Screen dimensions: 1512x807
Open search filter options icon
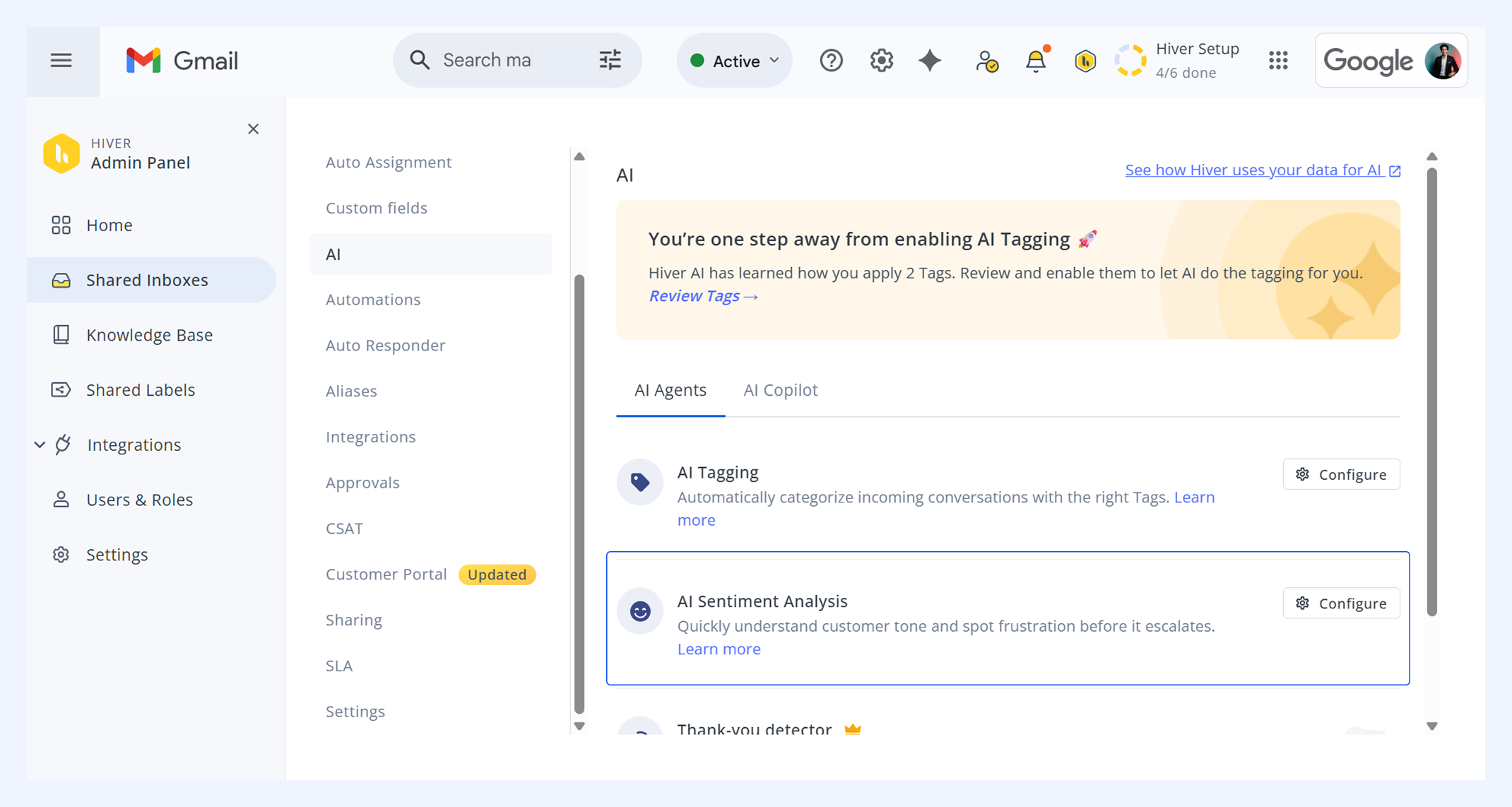point(610,60)
